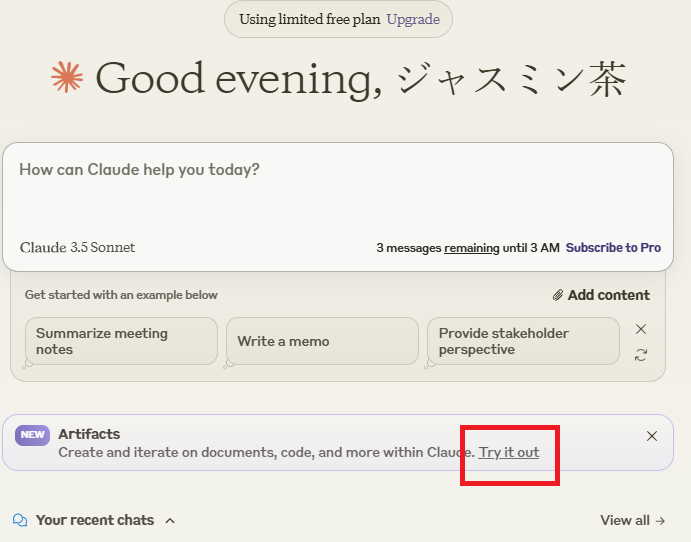Click the chat bubbles icon beside recent chats
The width and height of the screenshot is (691, 542).
[20, 520]
